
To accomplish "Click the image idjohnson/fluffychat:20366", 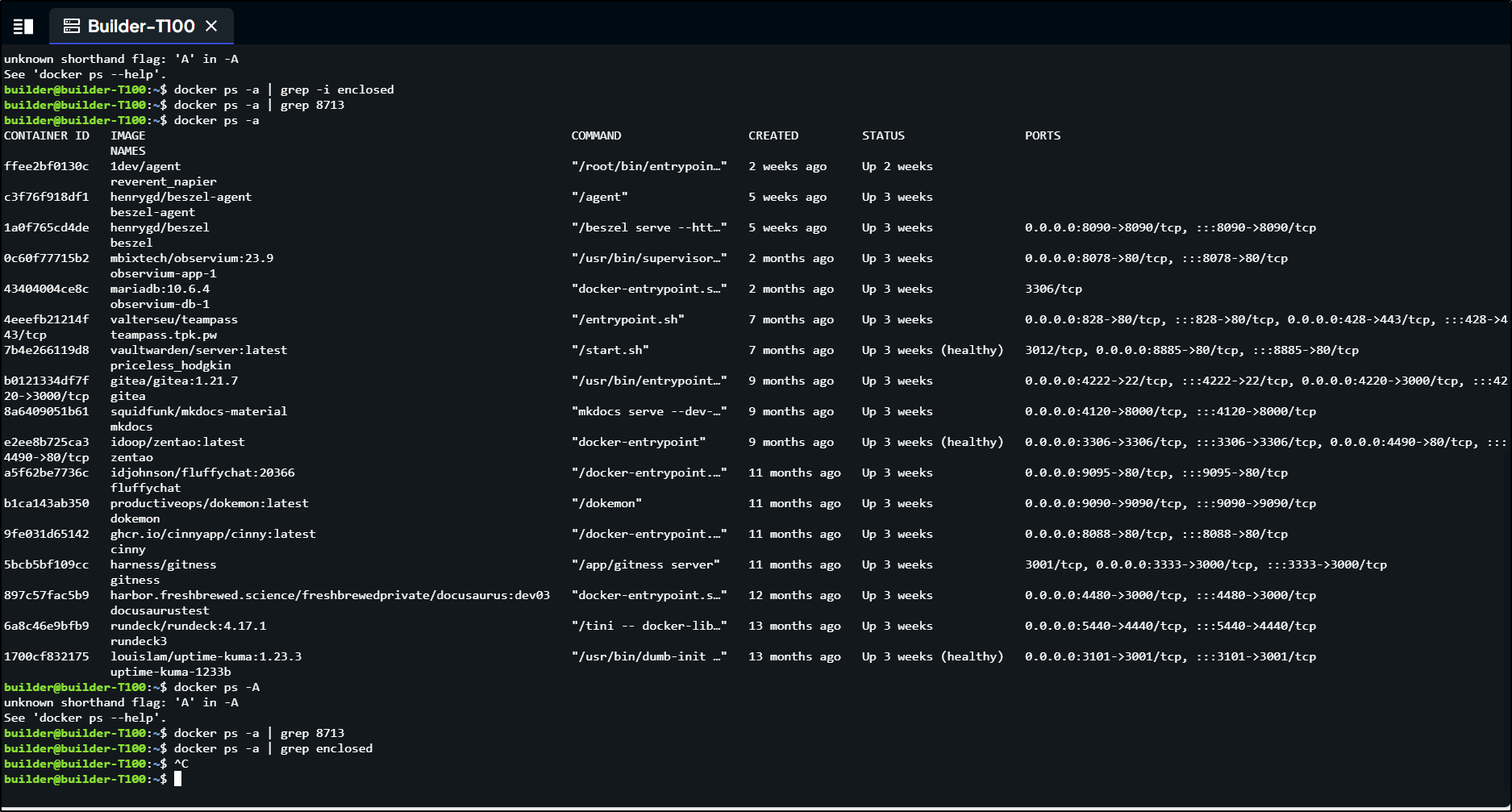I will point(202,473).
